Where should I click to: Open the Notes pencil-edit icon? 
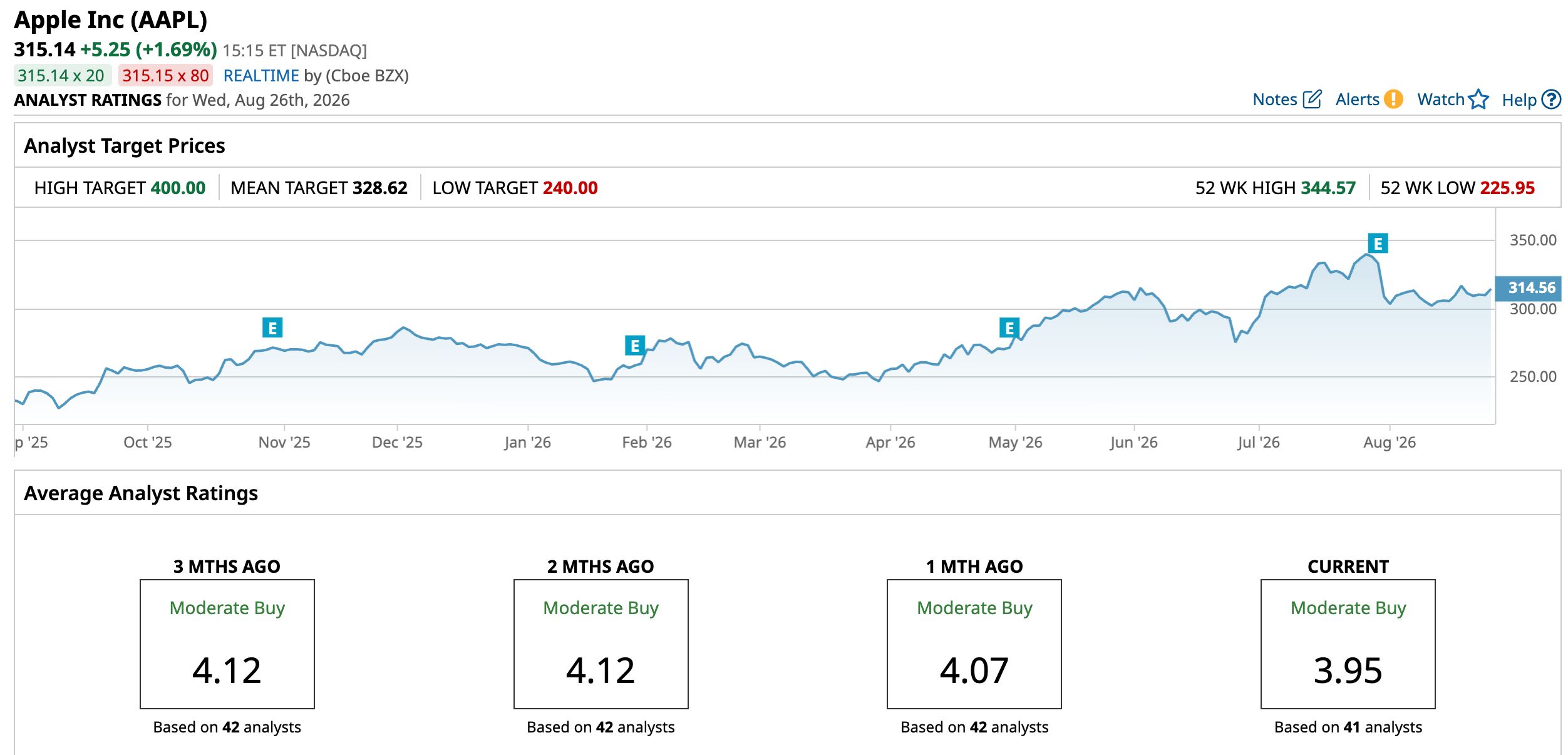(1312, 100)
